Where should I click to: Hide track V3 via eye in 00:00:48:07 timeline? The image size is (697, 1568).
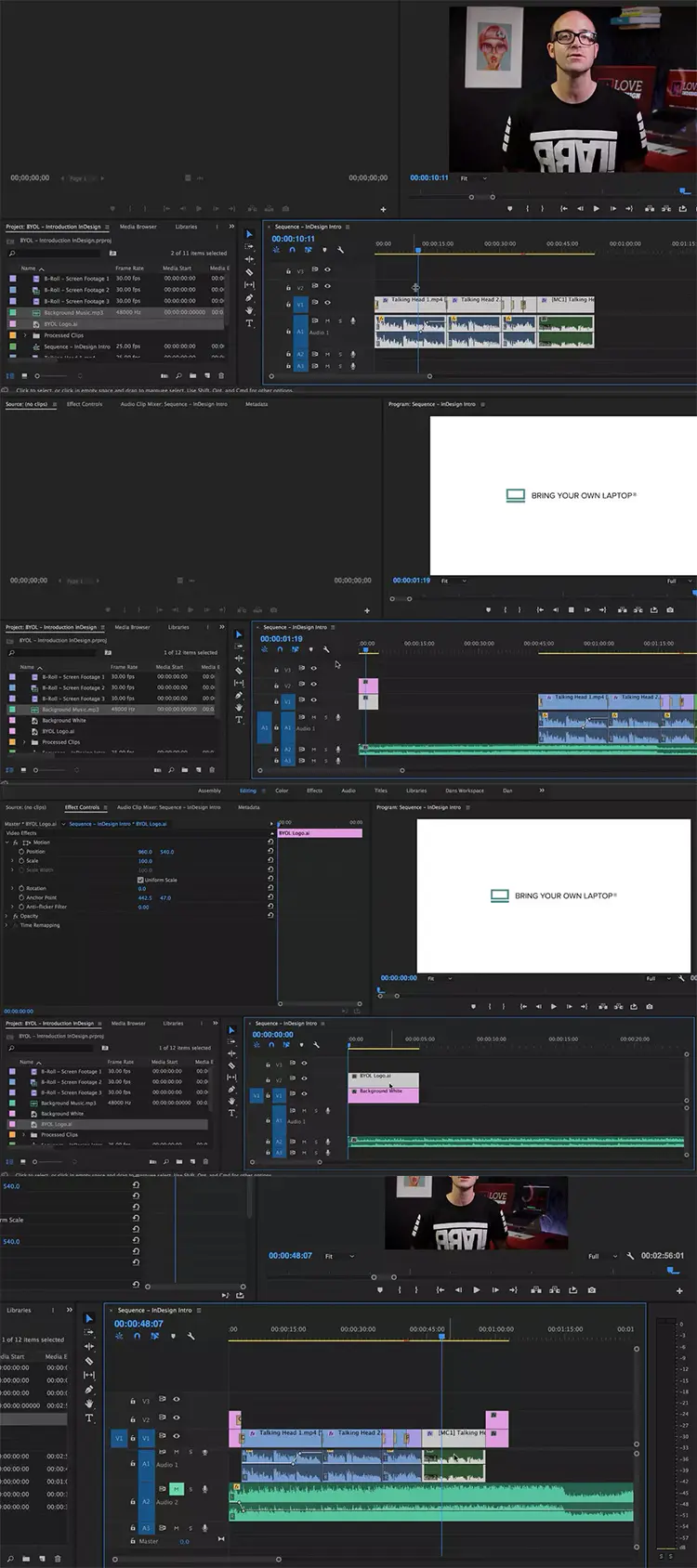point(177,1399)
